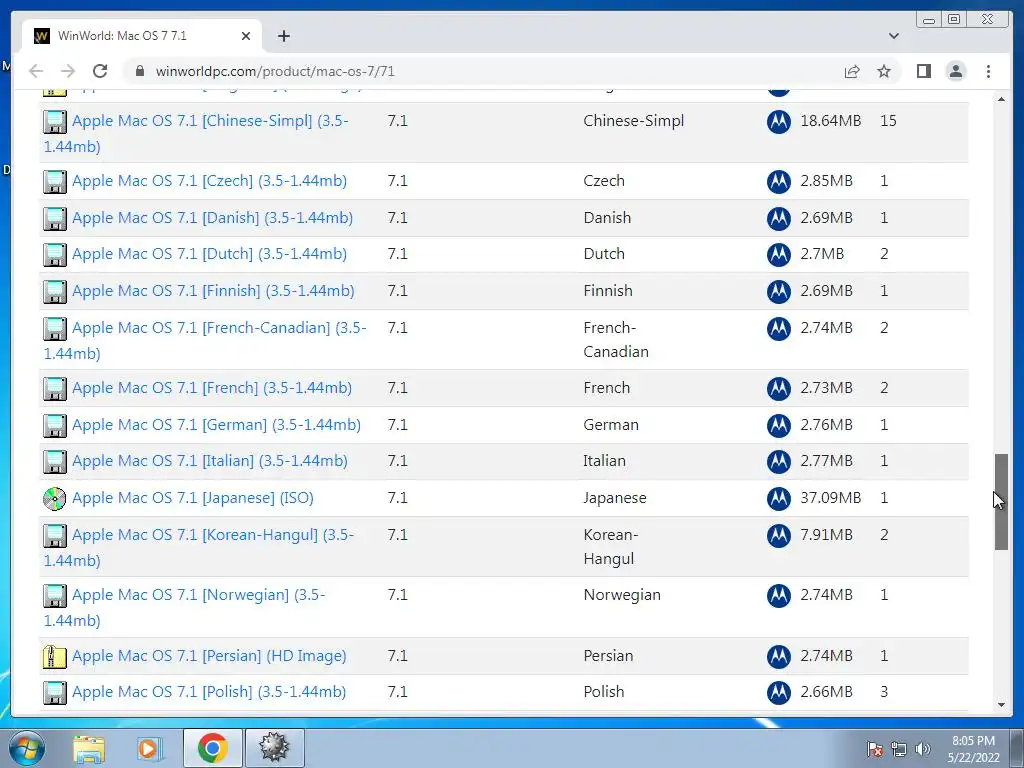1024x768 pixels.
Task: Click the scrollbar down arrow
Action: pyautogui.click(x=1001, y=705)
